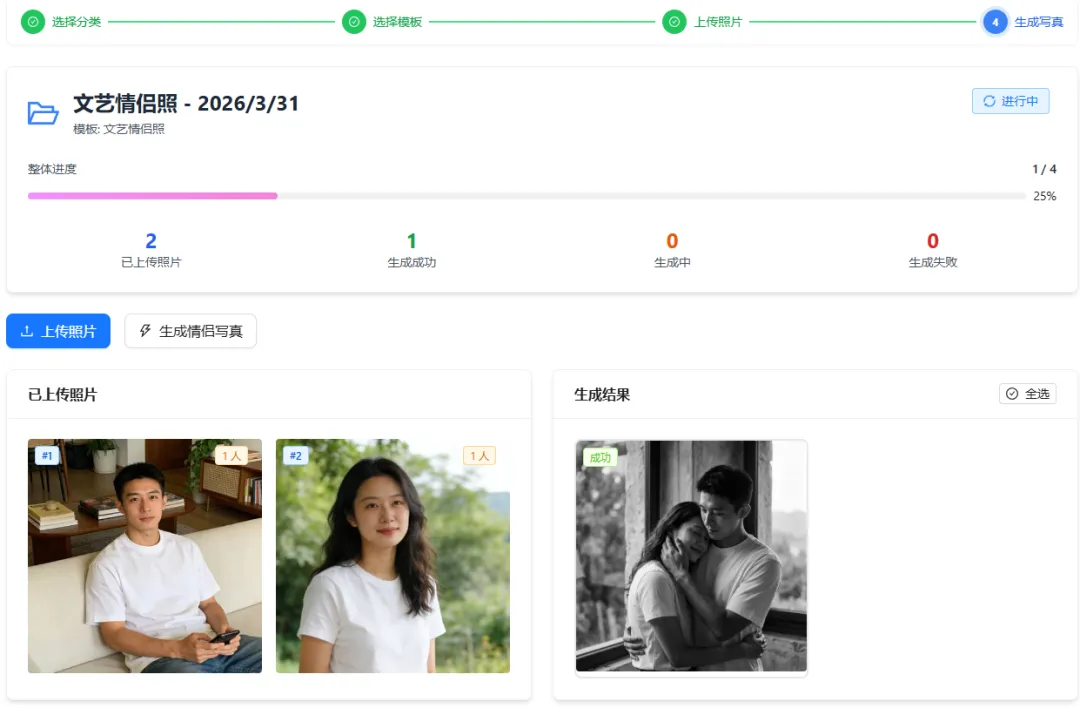Click the green check icon for 选择分类 step

[33, 22]
